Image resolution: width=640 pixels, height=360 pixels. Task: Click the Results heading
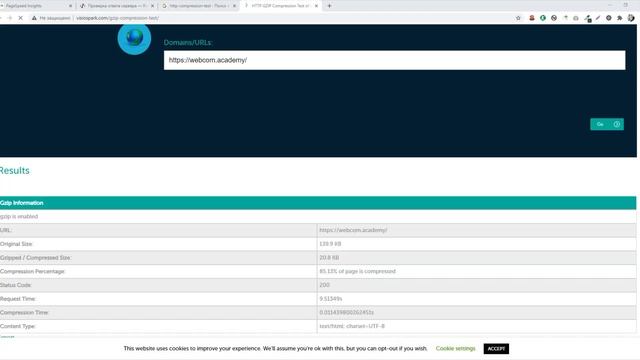point(14,171)
